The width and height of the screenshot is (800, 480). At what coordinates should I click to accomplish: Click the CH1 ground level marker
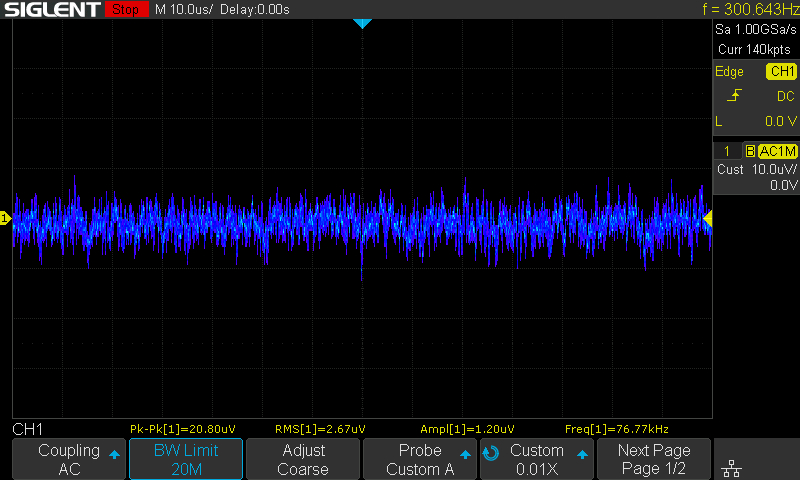coord(5,218)
